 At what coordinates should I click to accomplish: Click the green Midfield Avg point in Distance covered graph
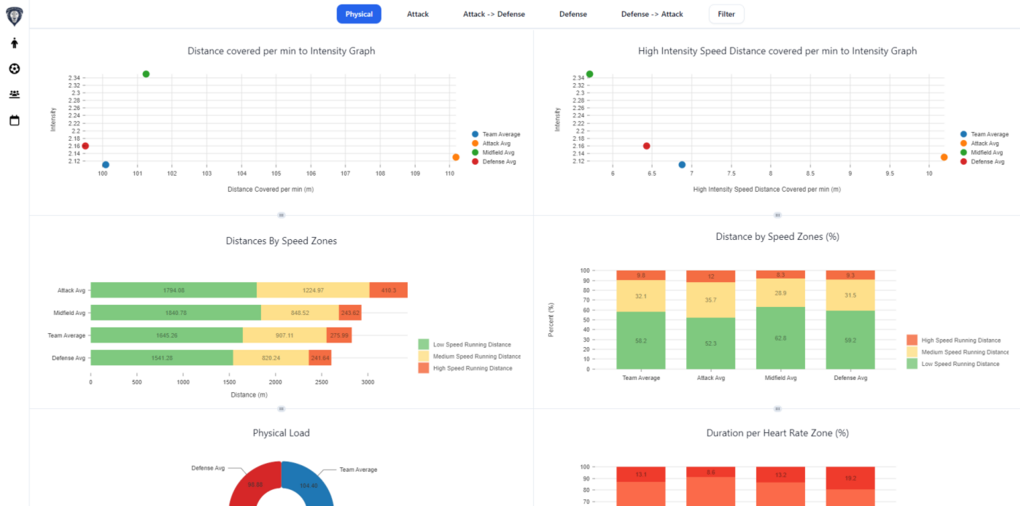(146, 74)
